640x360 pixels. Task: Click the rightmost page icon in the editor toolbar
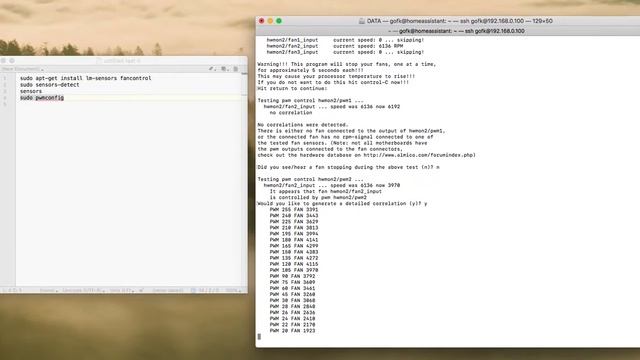236,69
